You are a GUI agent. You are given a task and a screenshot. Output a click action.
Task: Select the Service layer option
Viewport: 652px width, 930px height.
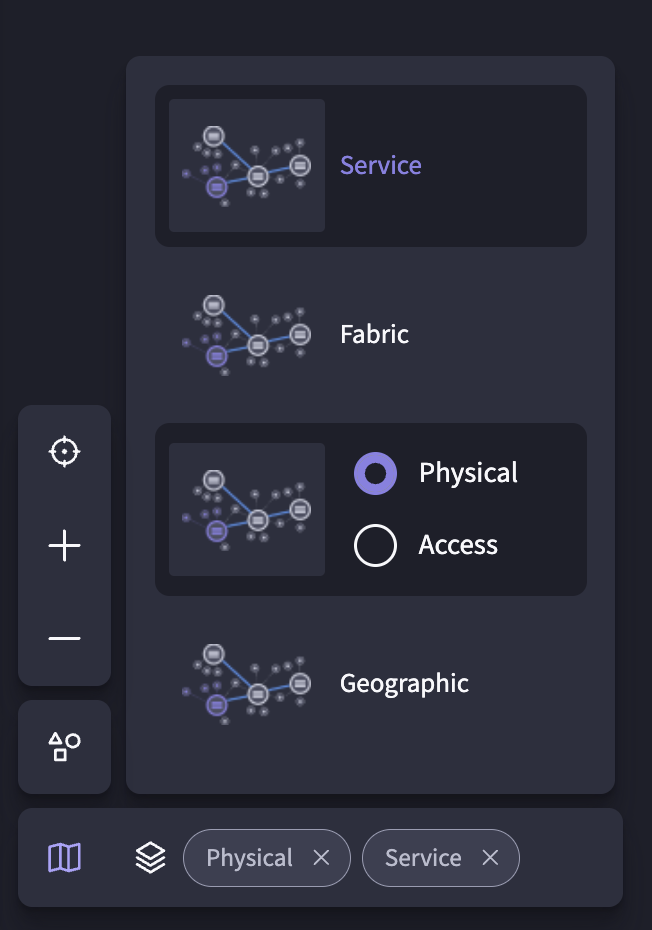[x=371, y=165]
